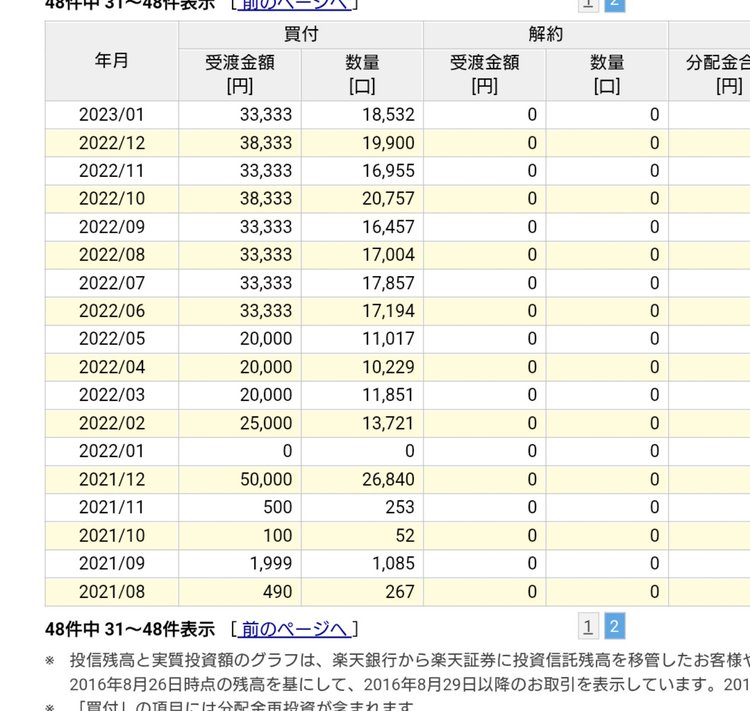Click the 買付 group header
This screenshot has height=711, width=750.
point(301,34)
